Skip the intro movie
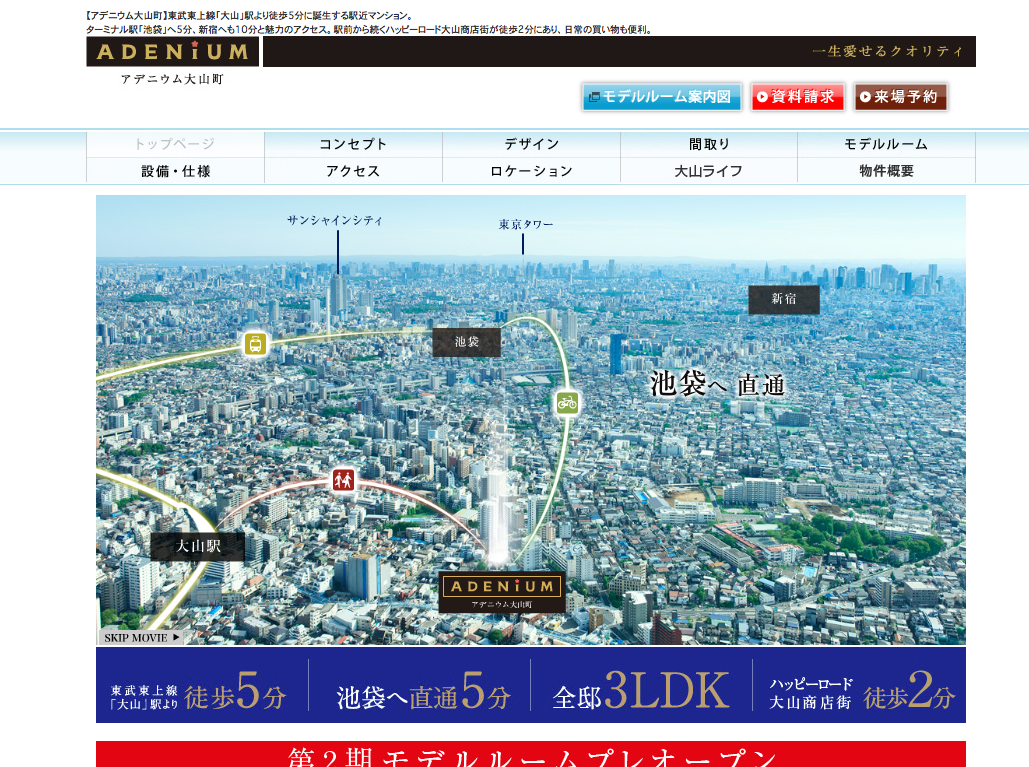Image resolution: width=1029 pixels, height=767 pixels. [141, 637]
